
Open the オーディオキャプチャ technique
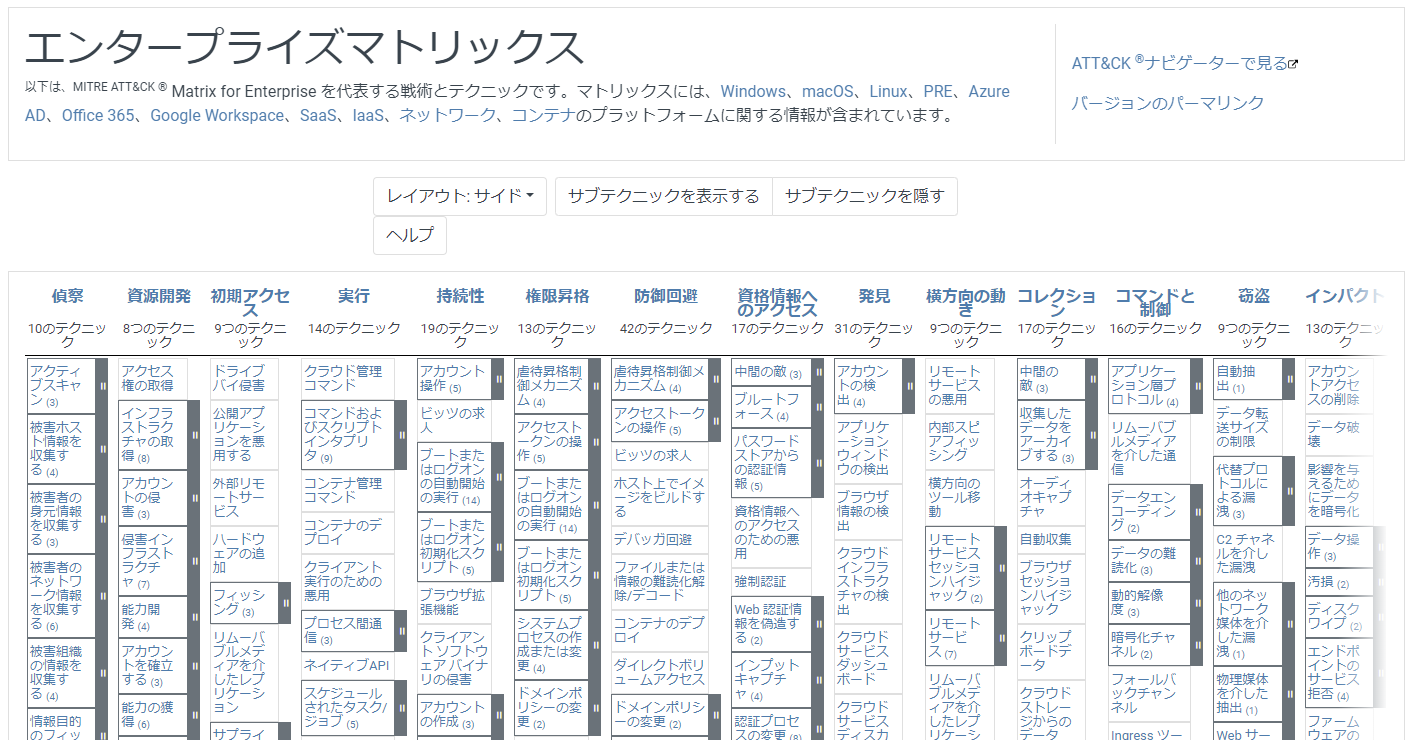[x=1047, y=497]
